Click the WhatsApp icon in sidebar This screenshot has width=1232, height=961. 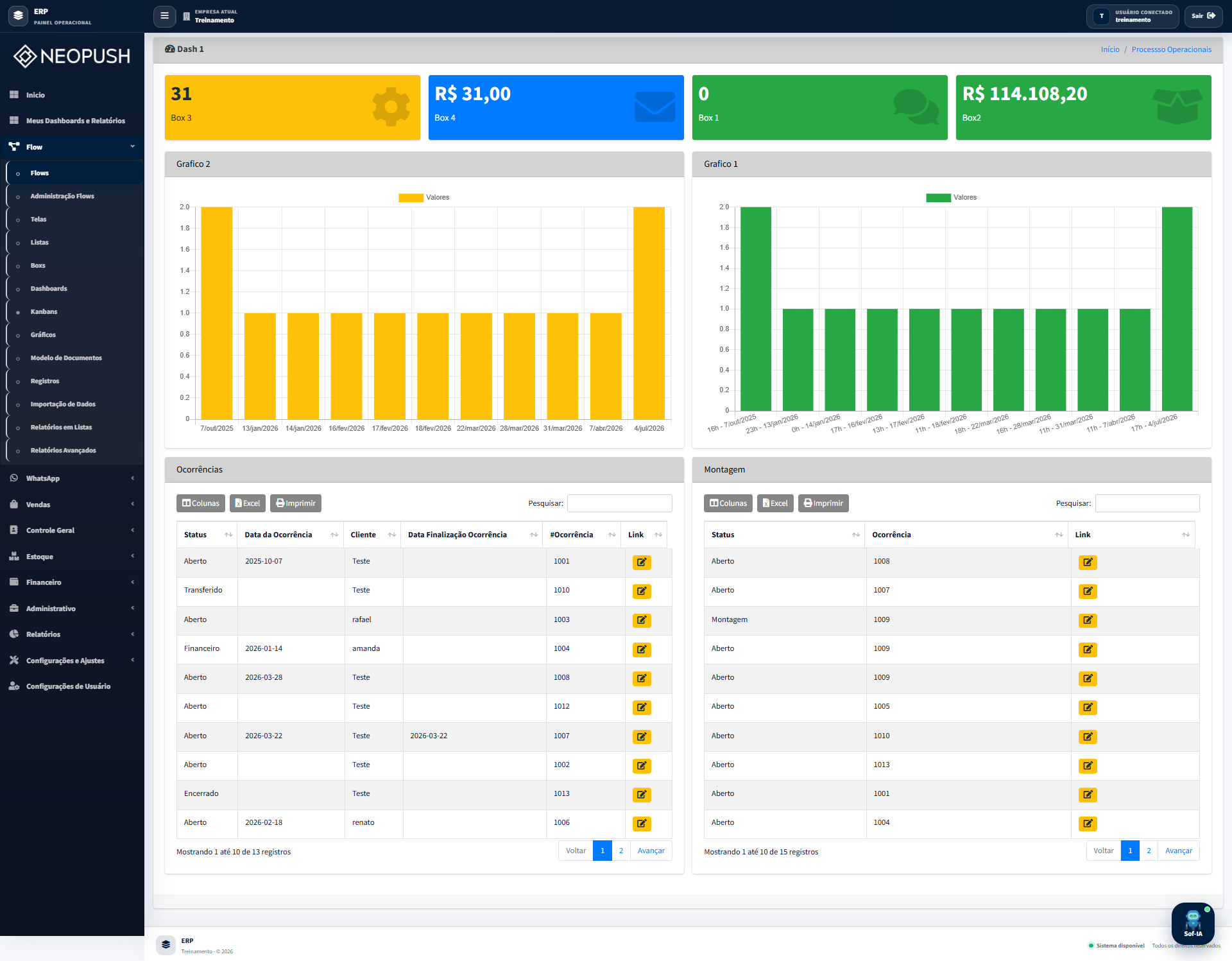14,478
